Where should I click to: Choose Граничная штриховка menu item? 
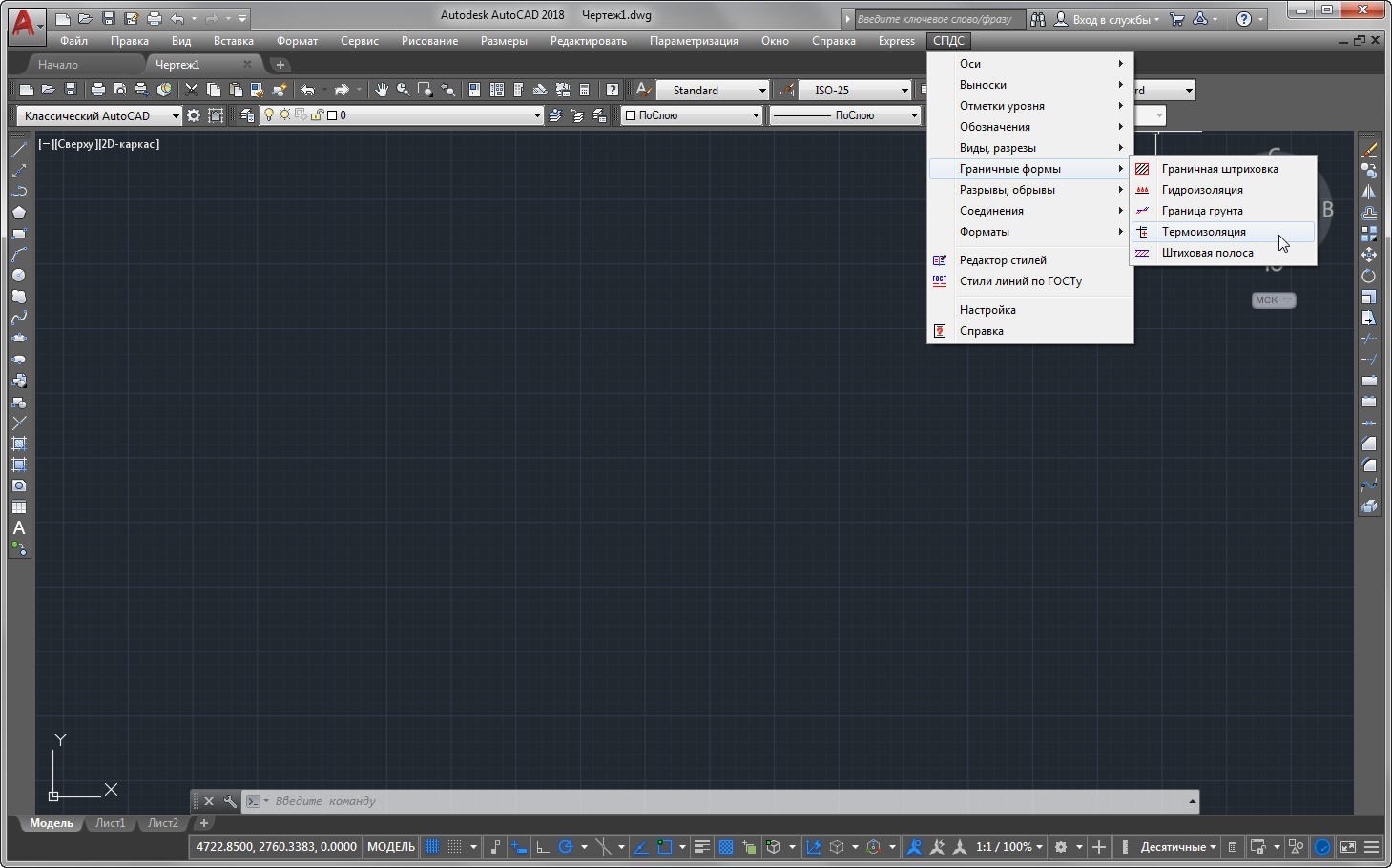point(1223,169)
